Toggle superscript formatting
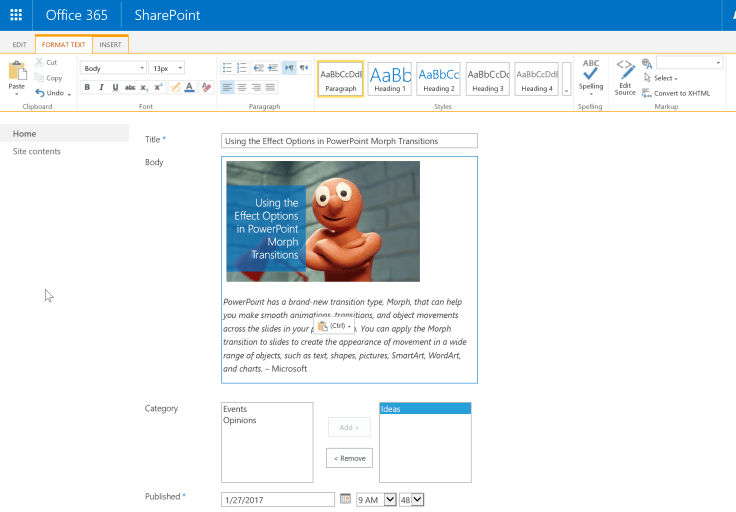This screenshot has width=736, height=512. (x=159, y=87)
